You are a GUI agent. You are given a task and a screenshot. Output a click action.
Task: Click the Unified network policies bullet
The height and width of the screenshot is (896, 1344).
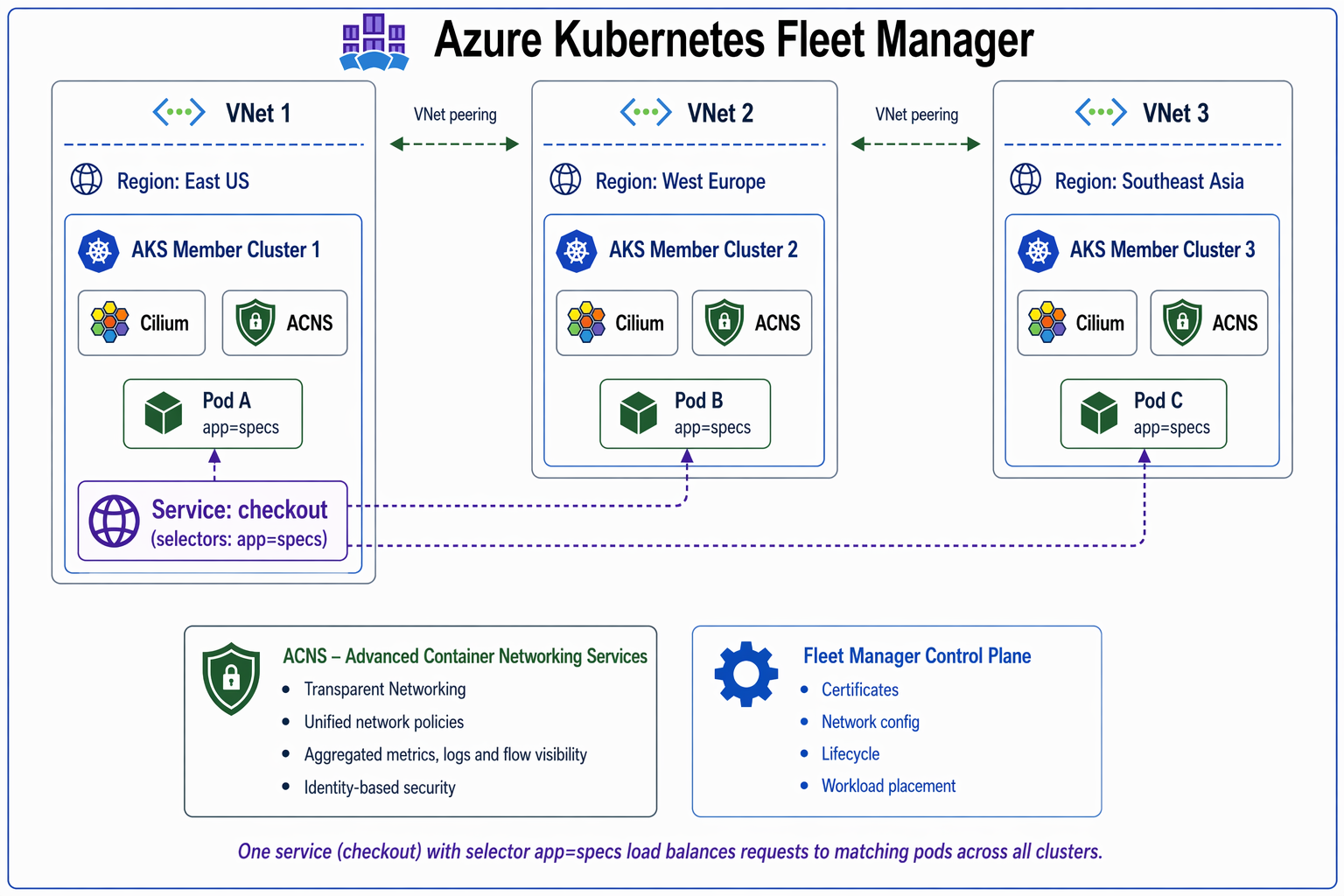pyautogui.click(x=383, y=722)
